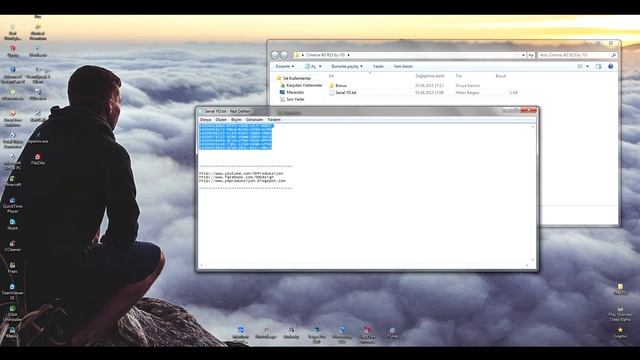Launch TeamViewer 10 from the desktop
640x360 pixels.
tap(13, 292)
